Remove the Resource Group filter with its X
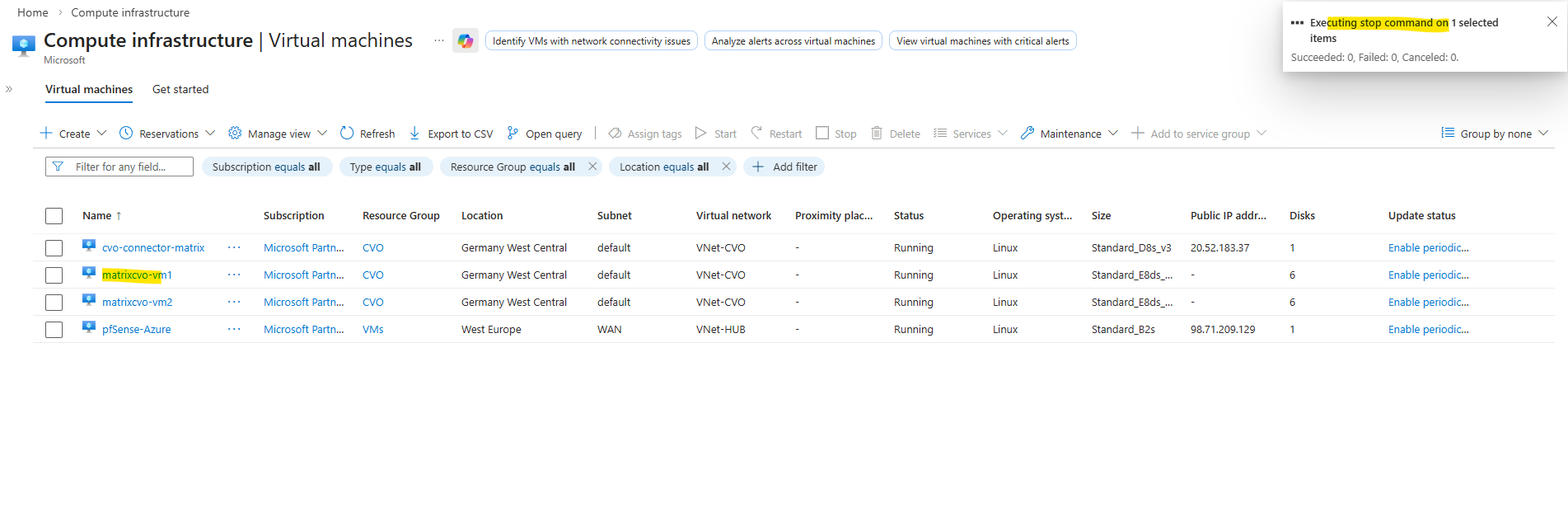Viewport: 1568px width, 512px height. (x=592, y=167)
